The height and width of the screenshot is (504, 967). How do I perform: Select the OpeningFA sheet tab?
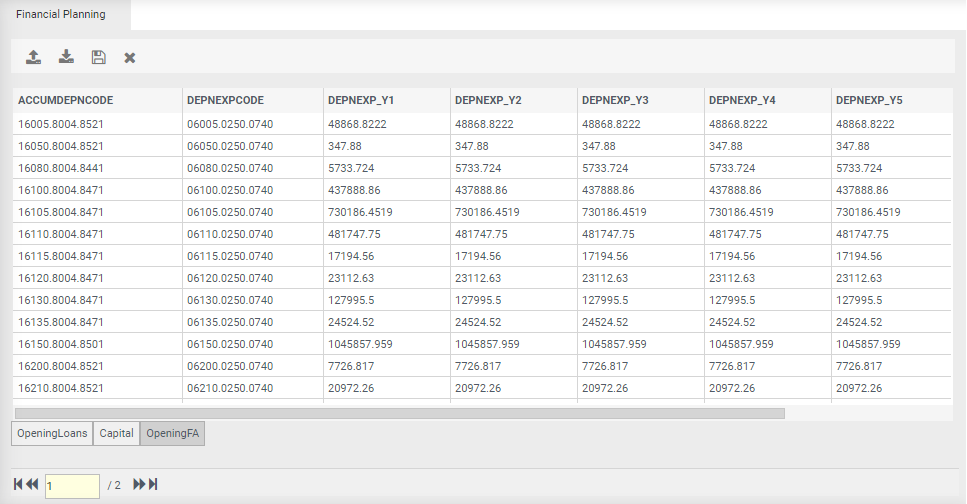[172, 433]
